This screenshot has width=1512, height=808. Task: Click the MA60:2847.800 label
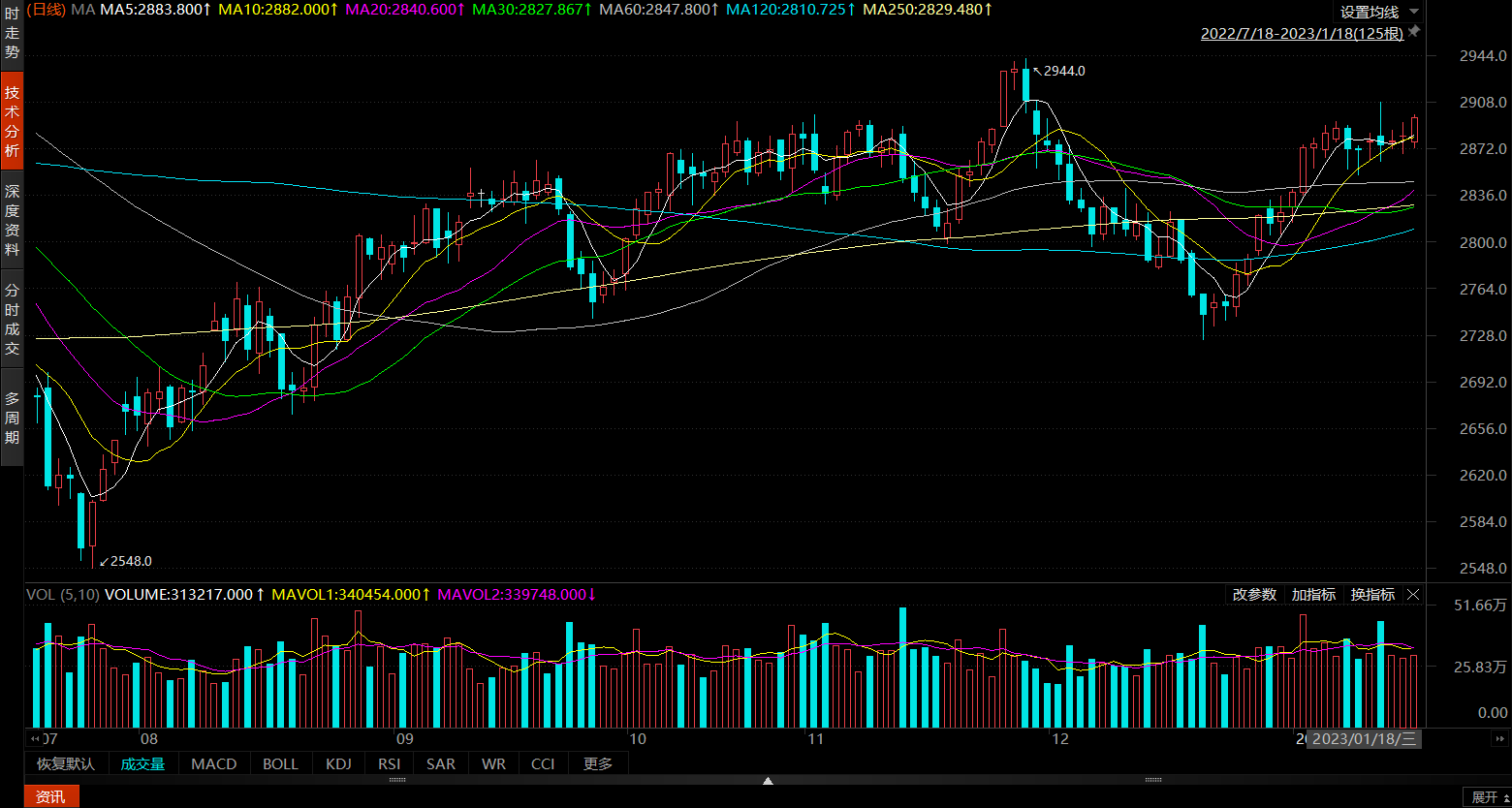(x=659, y=9)
